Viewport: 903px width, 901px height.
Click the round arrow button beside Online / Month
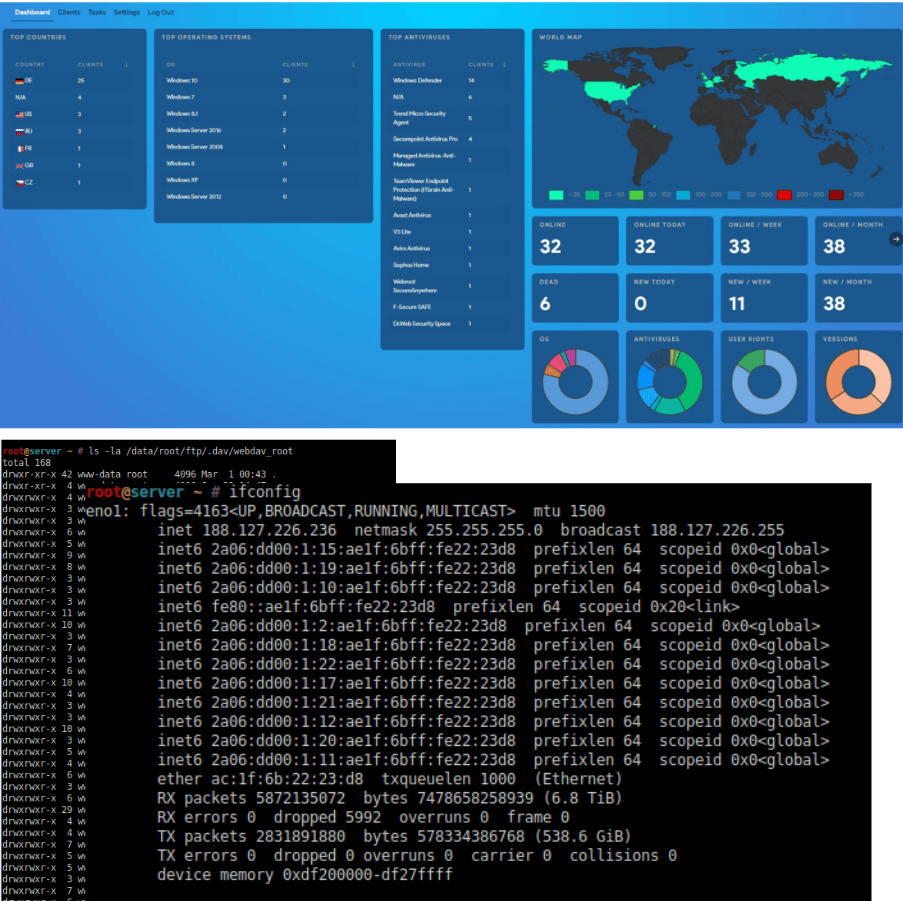pyautogui.click(x=895, y=239)
